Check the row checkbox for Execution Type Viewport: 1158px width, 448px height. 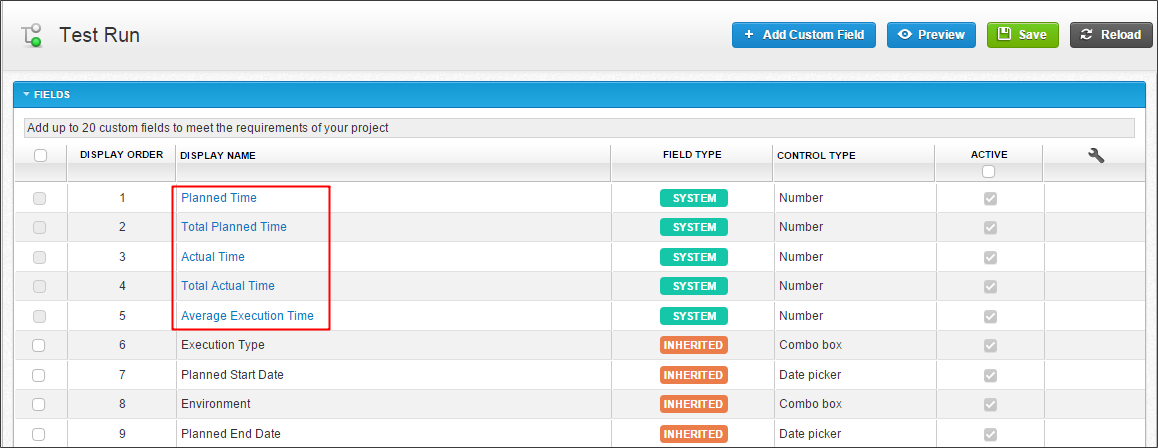tap(39, 346)
